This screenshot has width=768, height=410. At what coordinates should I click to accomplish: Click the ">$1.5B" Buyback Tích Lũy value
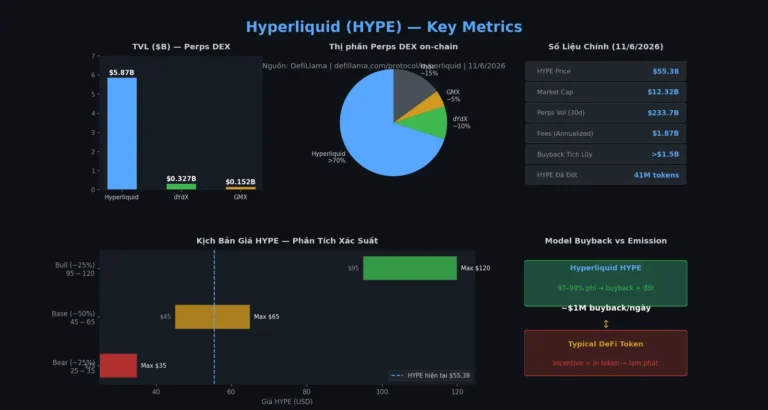coord(665,154)
